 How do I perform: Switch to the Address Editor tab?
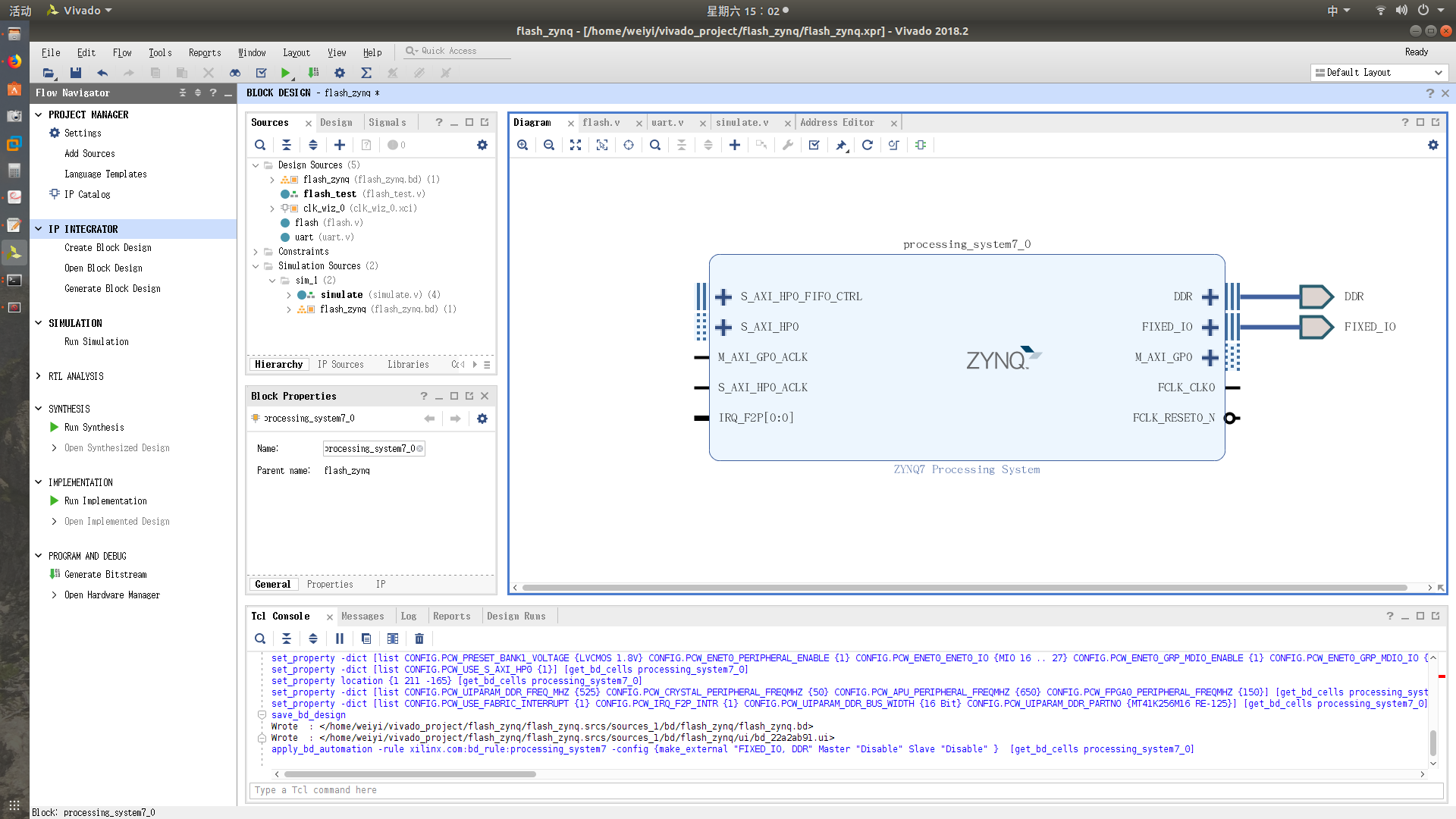836,122
